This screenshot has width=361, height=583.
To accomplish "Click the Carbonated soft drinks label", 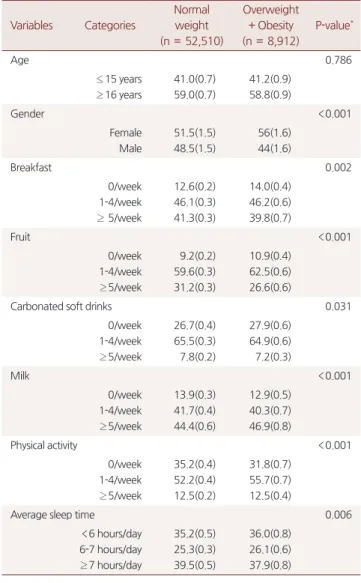I will tap(61, 306).
